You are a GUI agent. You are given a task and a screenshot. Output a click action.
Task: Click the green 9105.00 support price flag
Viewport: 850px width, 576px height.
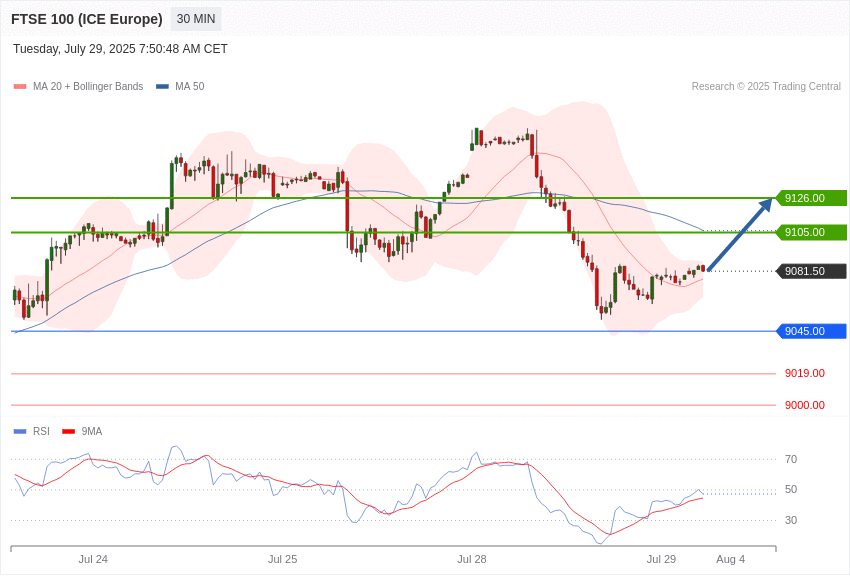tap(809, 232)
